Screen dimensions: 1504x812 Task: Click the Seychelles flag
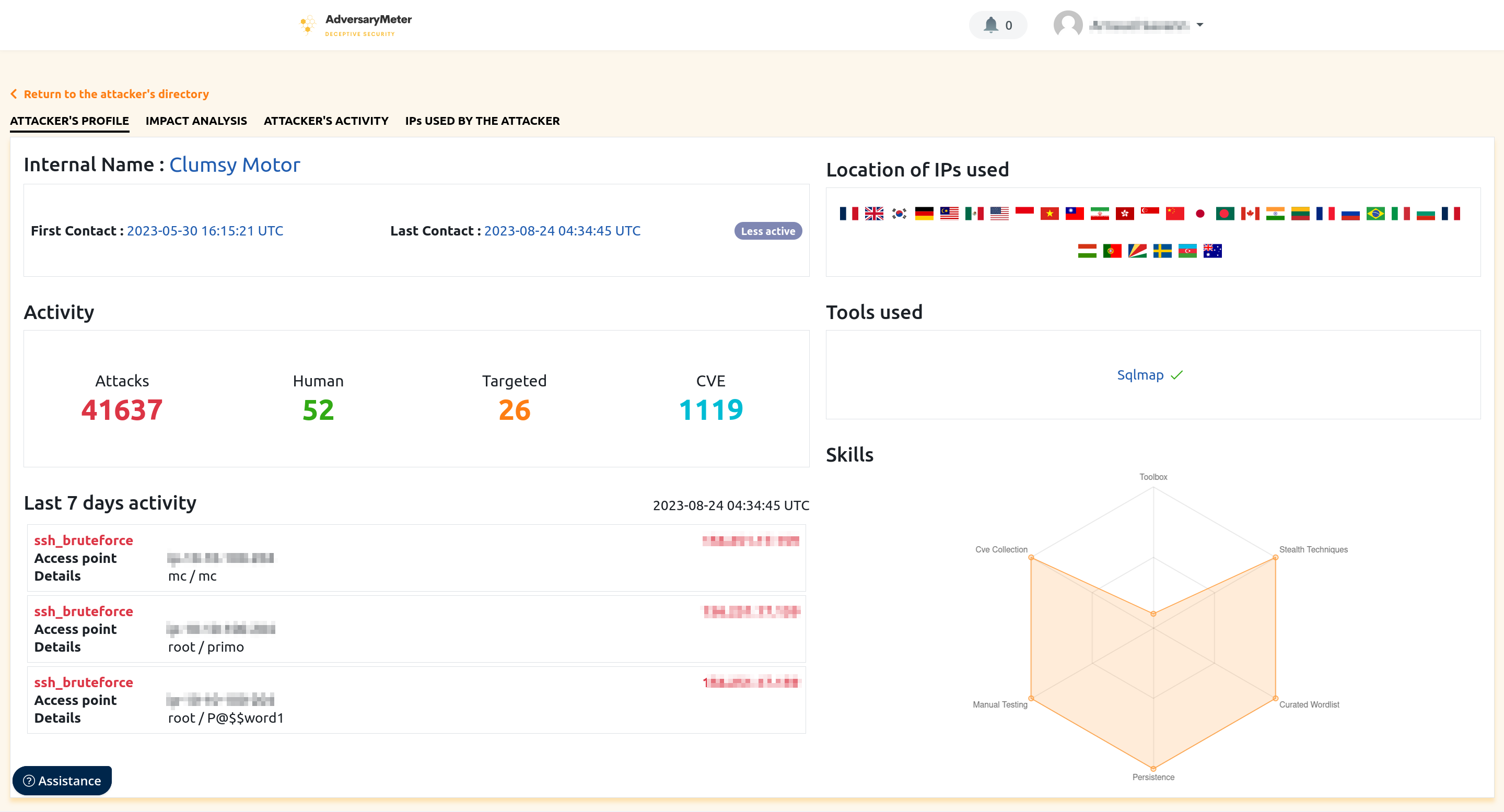[x=1137, y=251]
